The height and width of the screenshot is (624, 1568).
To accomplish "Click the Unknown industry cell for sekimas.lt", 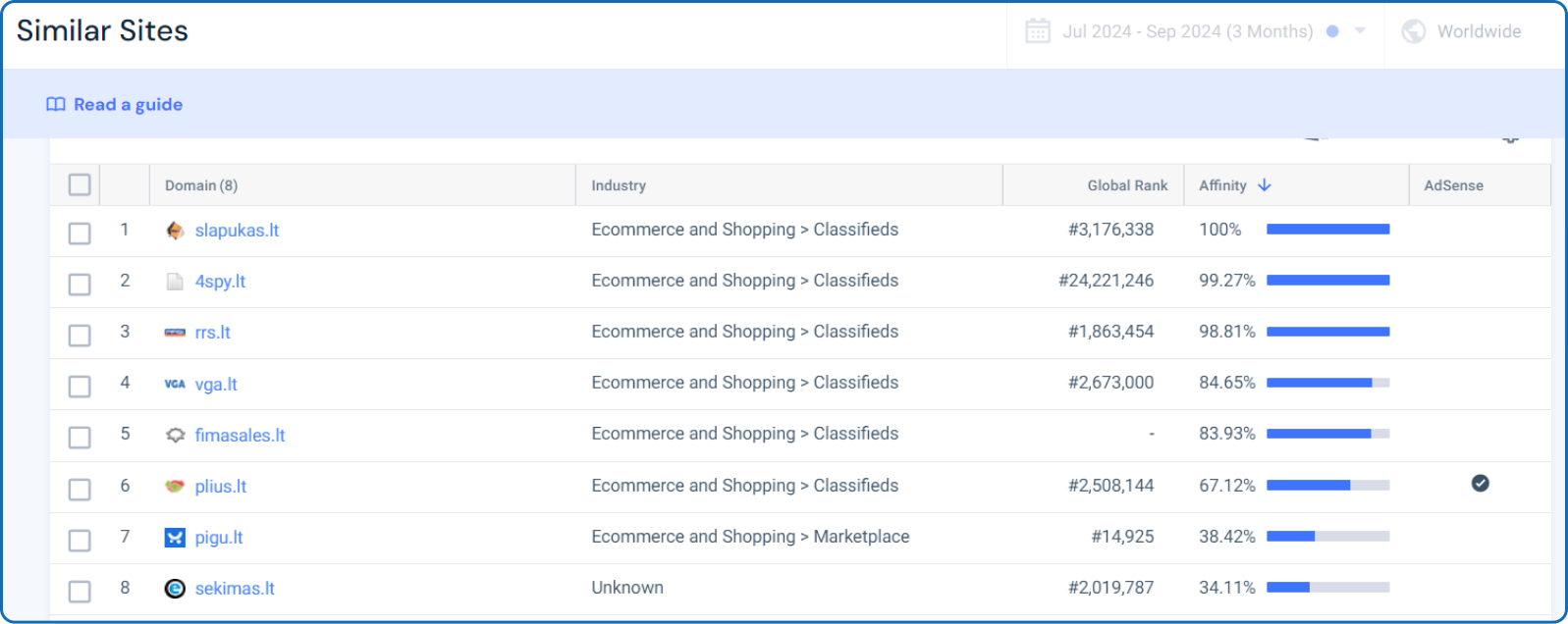I will 627,588.
